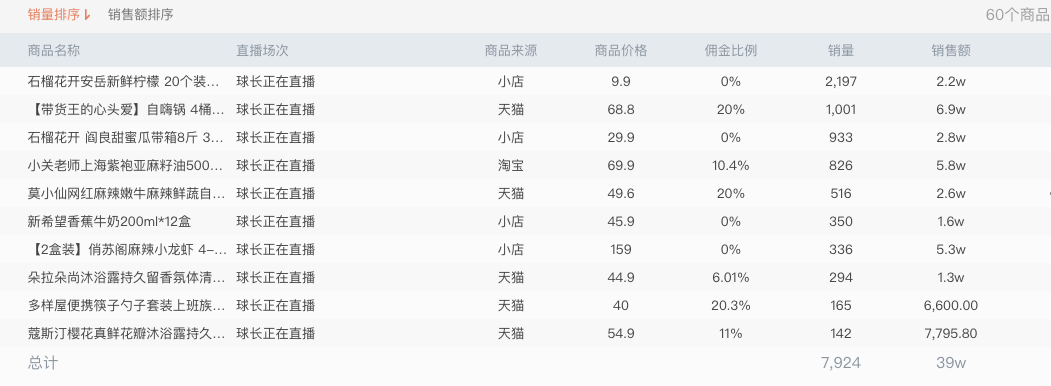Click the 商品价格 column header

(x=621, y=50)
